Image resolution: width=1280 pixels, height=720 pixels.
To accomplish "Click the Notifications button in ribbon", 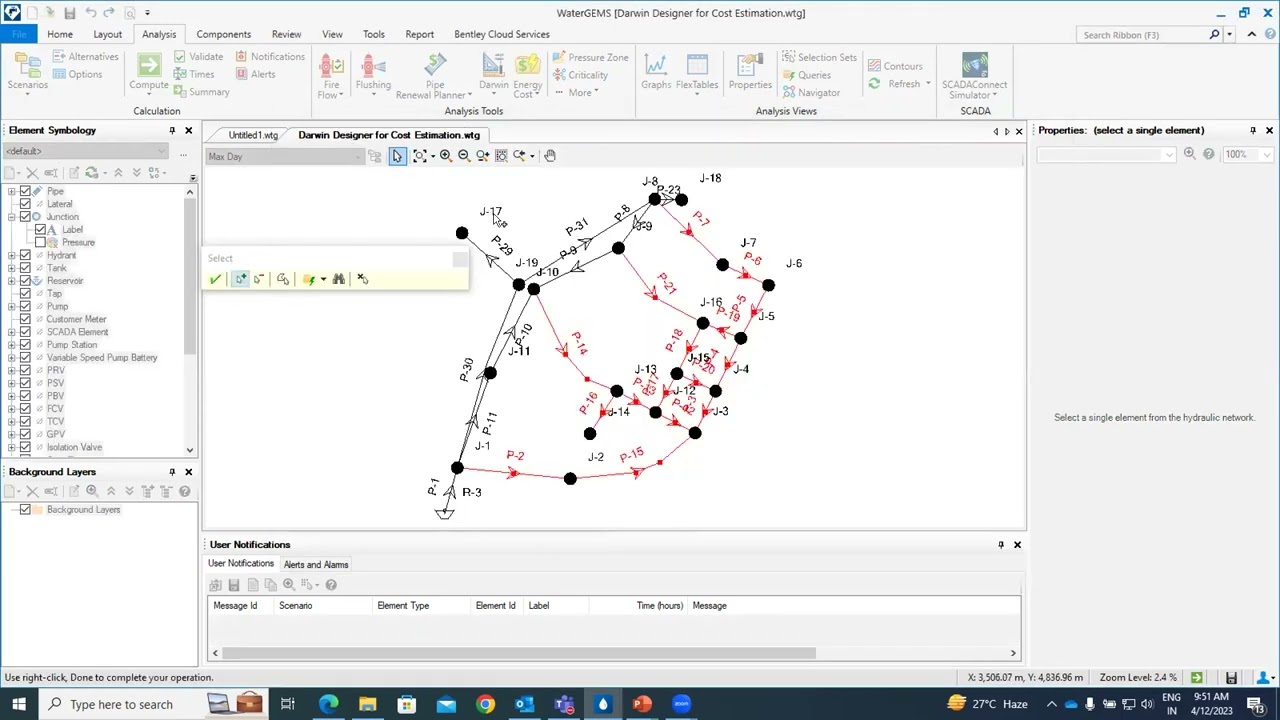I will pyautogui.click(x=270, y=57).
